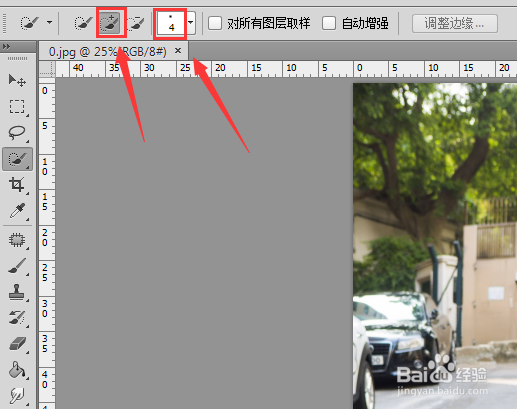
Task: Select the Spot Healing Brush tool
Action: tap(17, 240)
